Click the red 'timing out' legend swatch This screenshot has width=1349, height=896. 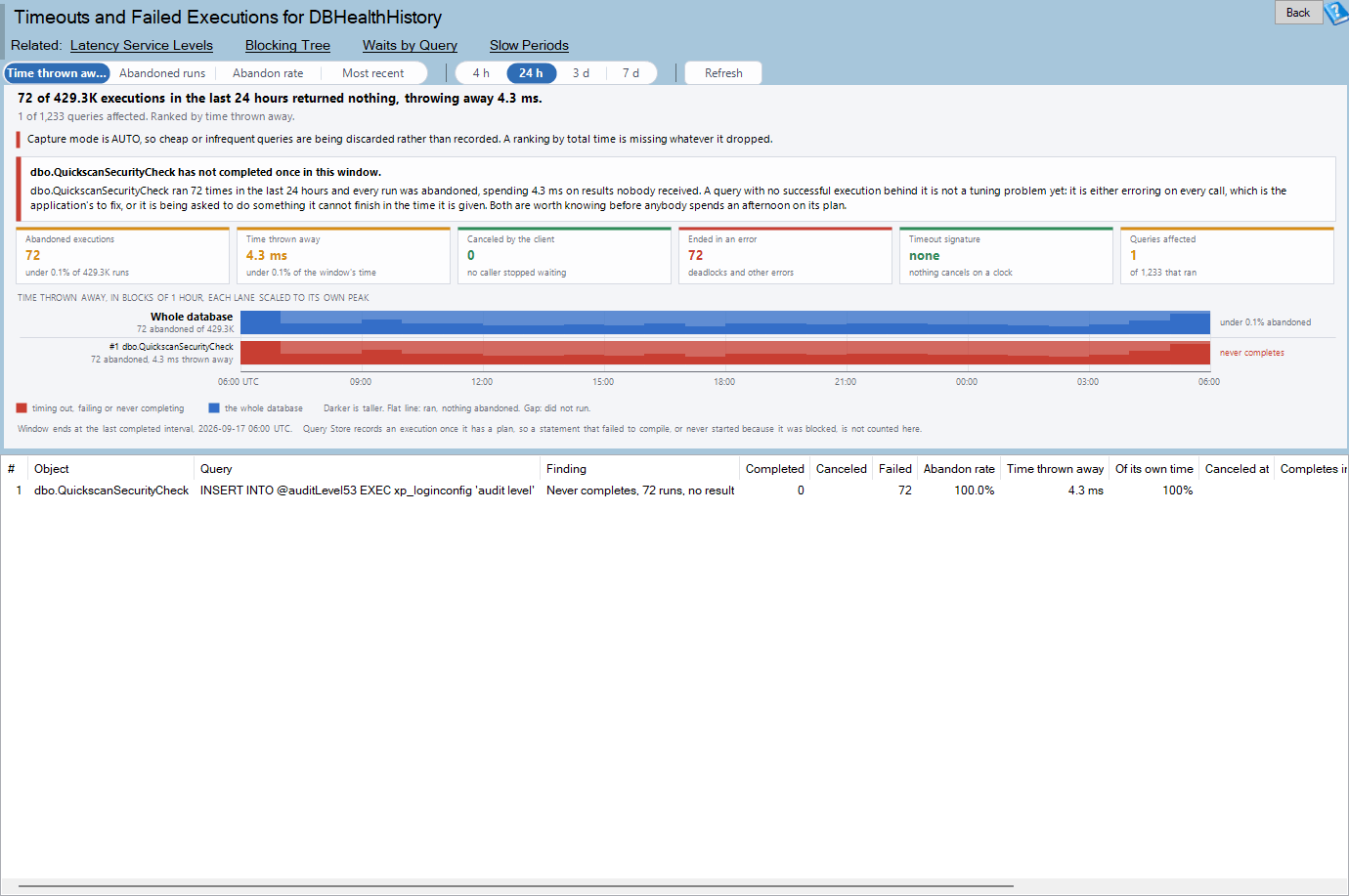(22, 408)
